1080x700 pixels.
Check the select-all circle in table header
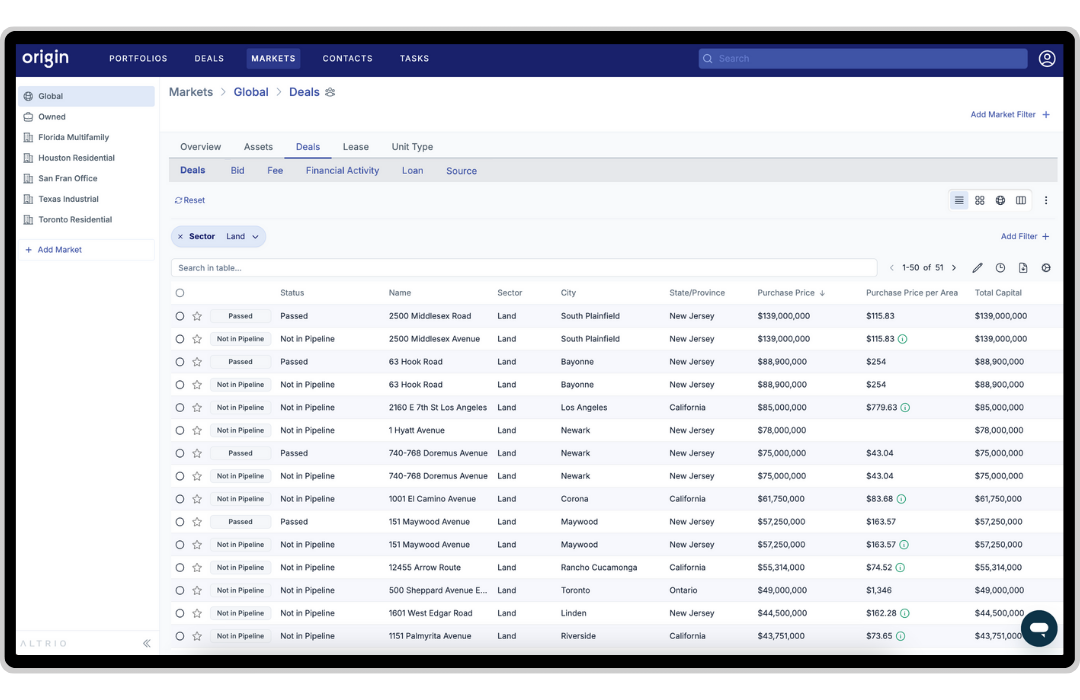click(x=180, y=292)
